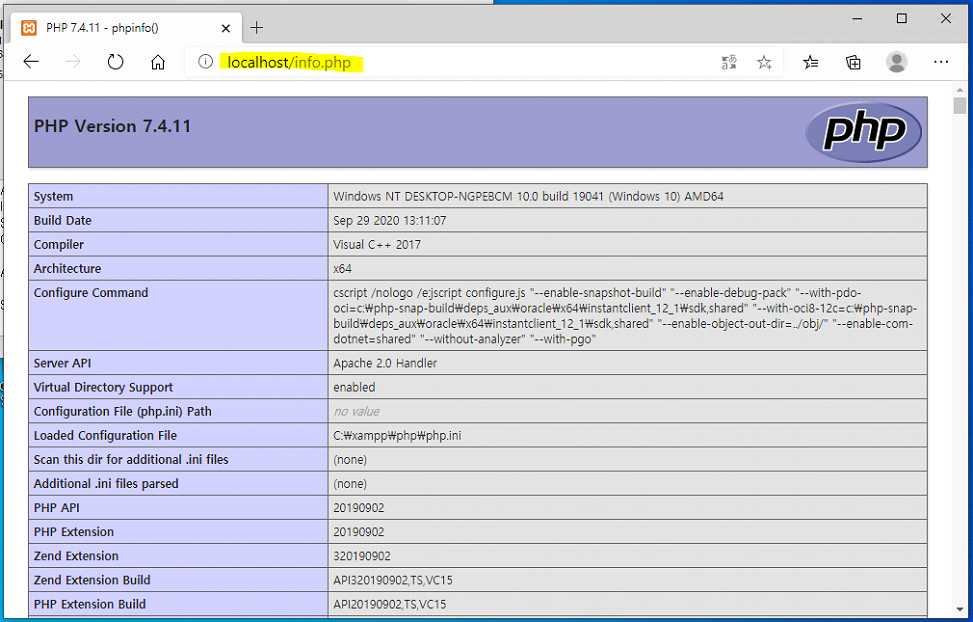Select the Apache 2.0 Handler value
This screenshot has width=973, height=622.
385,363
